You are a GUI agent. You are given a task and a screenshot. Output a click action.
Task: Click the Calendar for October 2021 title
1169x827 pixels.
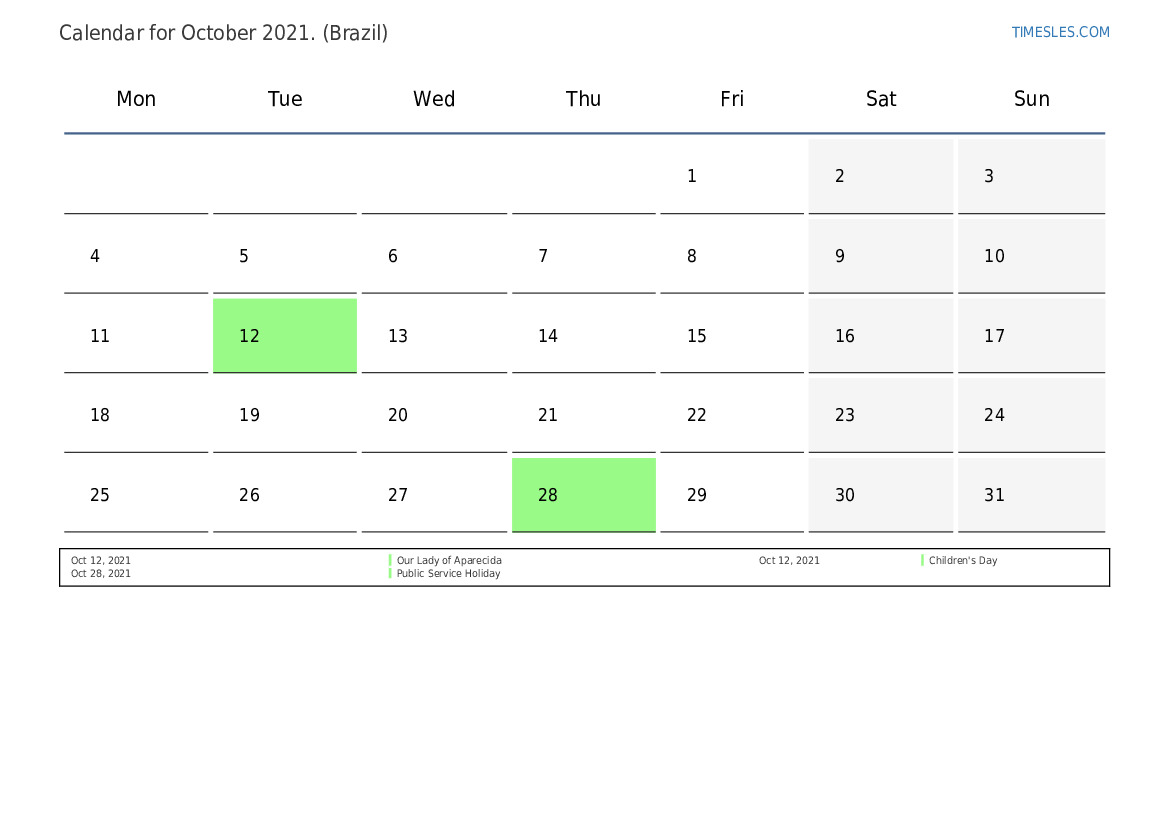223,33
